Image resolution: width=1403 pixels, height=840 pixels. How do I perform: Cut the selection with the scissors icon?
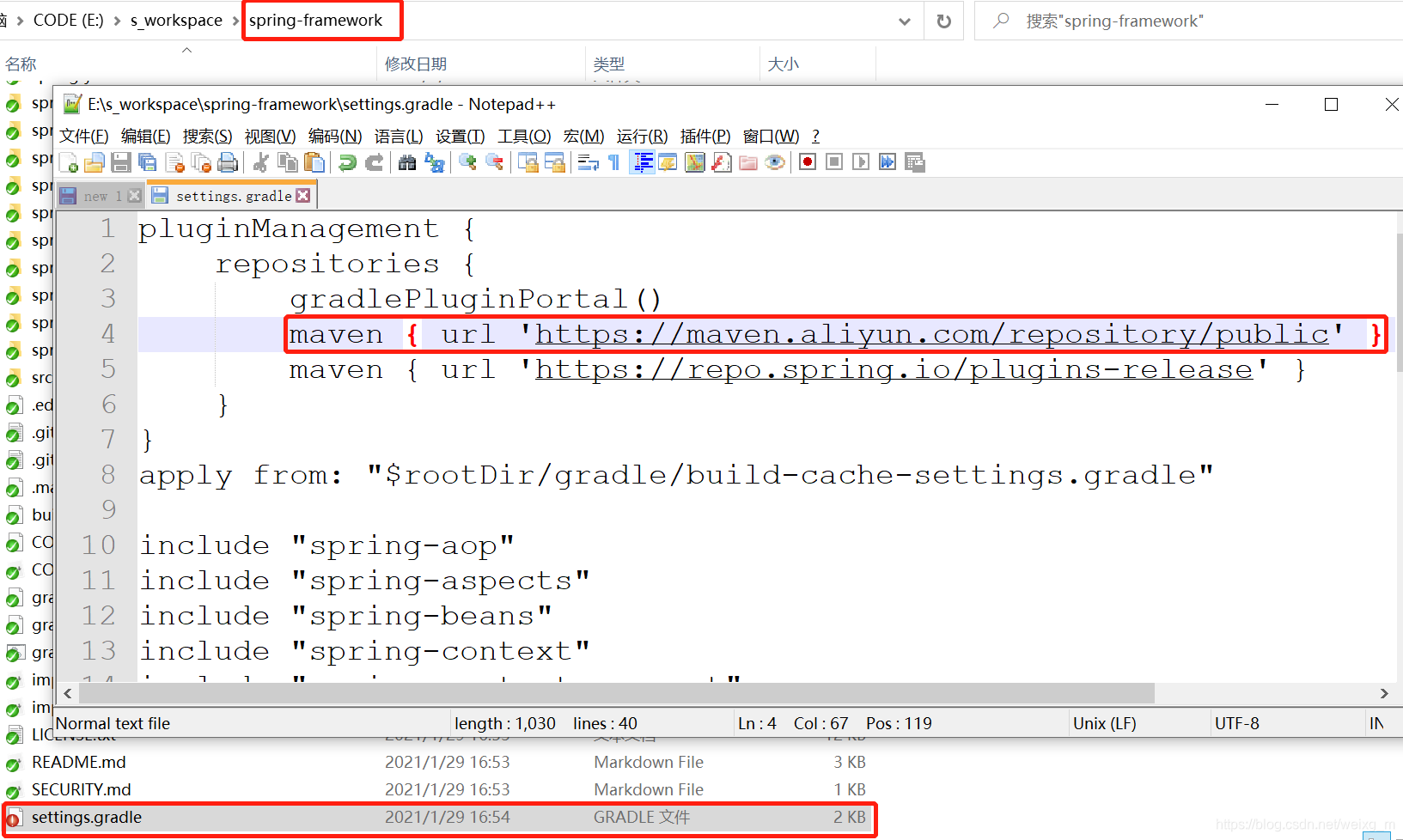tap(261, 162)
